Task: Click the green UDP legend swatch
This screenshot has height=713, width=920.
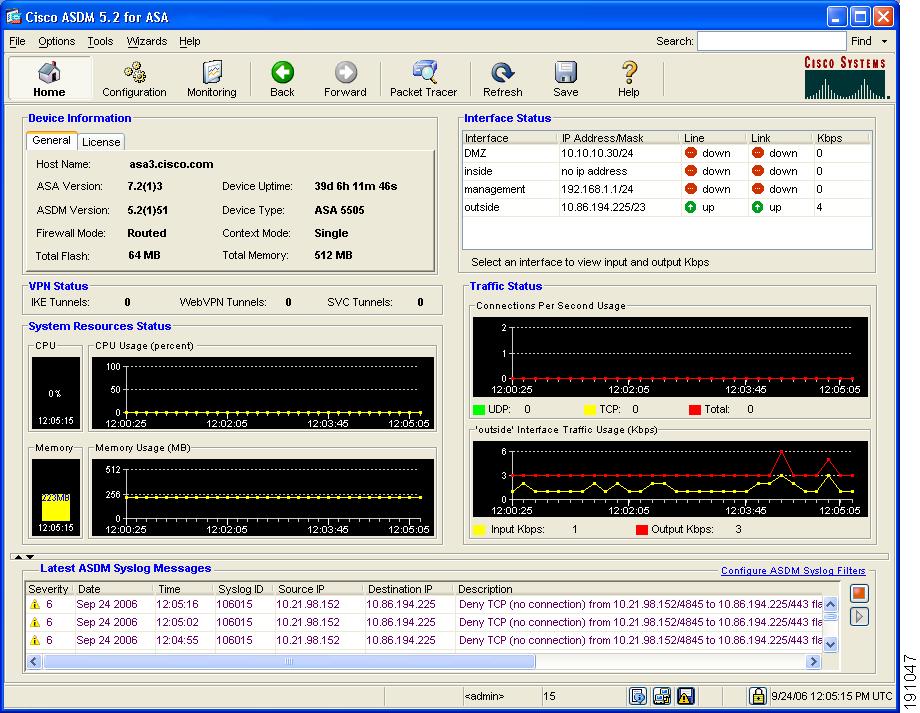Action: pos(478,410)
